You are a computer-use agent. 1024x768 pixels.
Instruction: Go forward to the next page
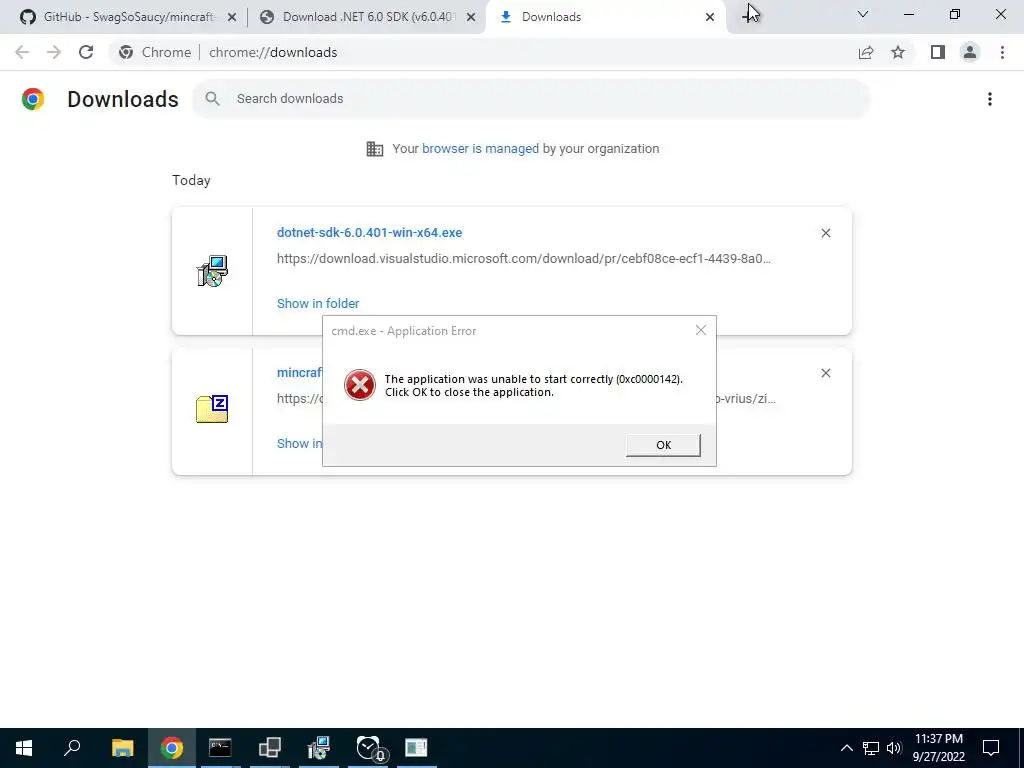click(54, 52)
